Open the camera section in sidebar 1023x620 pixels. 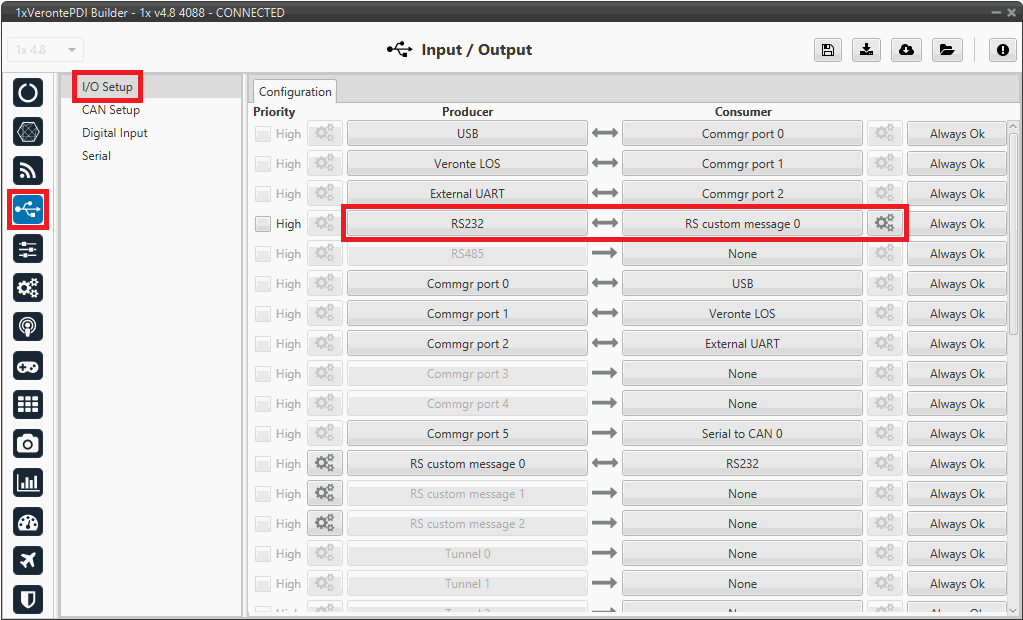click(x=28, y=443)
